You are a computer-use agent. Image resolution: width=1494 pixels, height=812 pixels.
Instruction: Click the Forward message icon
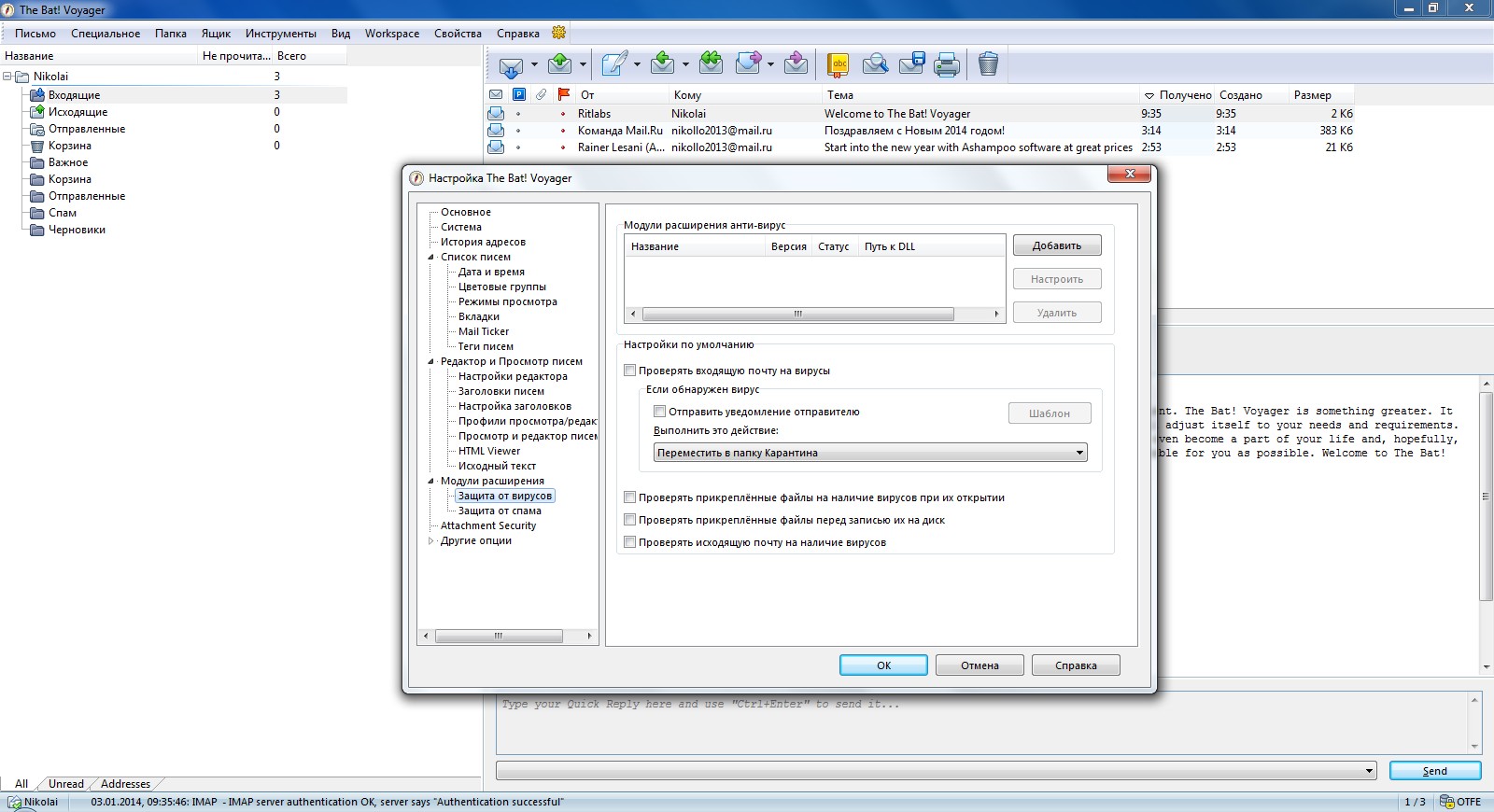(749, 64)
